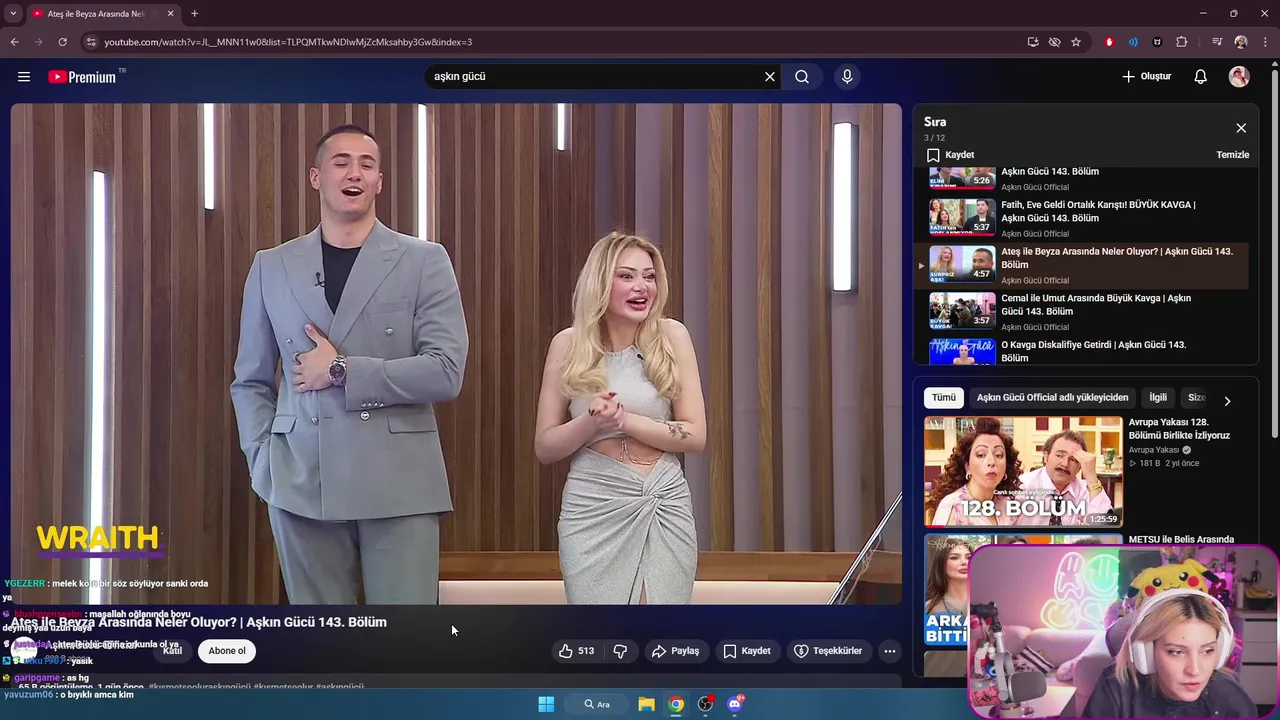Viewport: 1280px width, 720px height.
Task: Open 'Avrupa Yakası 128. Bölümü Birlikte İzliyoruz' title
Action: pos(1179,429)
